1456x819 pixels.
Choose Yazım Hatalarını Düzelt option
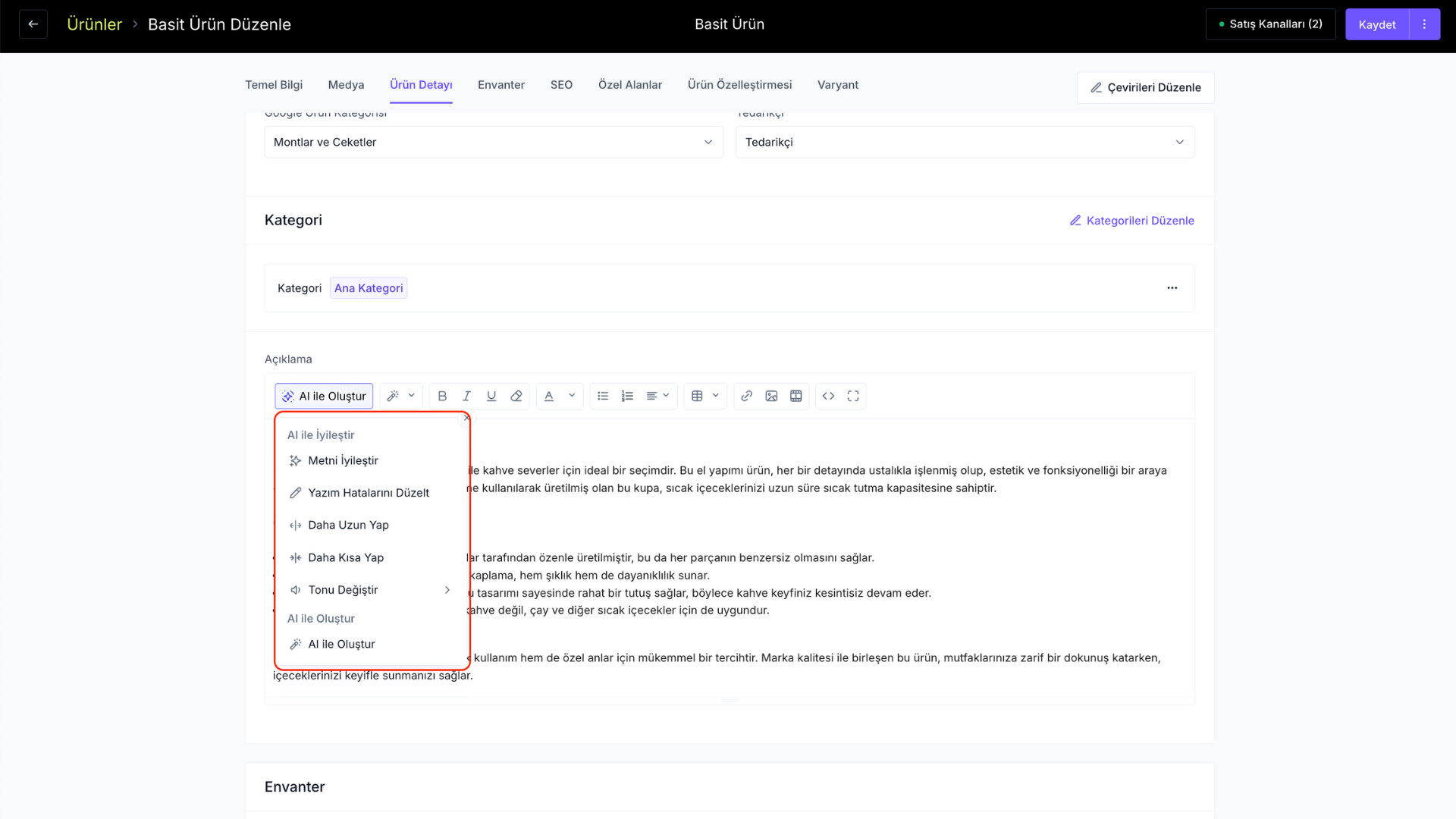(x=371, y=493)
